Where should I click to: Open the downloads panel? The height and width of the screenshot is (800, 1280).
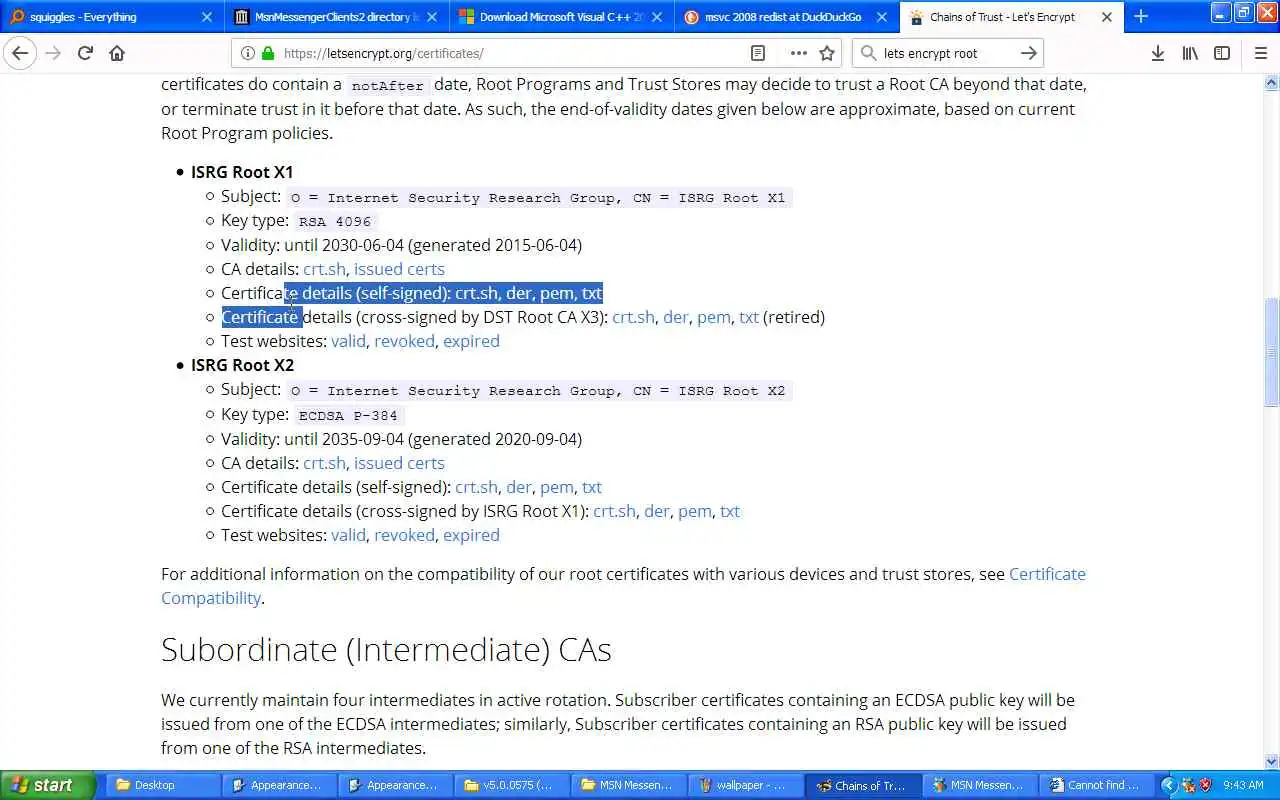(x=1157, y=53)
